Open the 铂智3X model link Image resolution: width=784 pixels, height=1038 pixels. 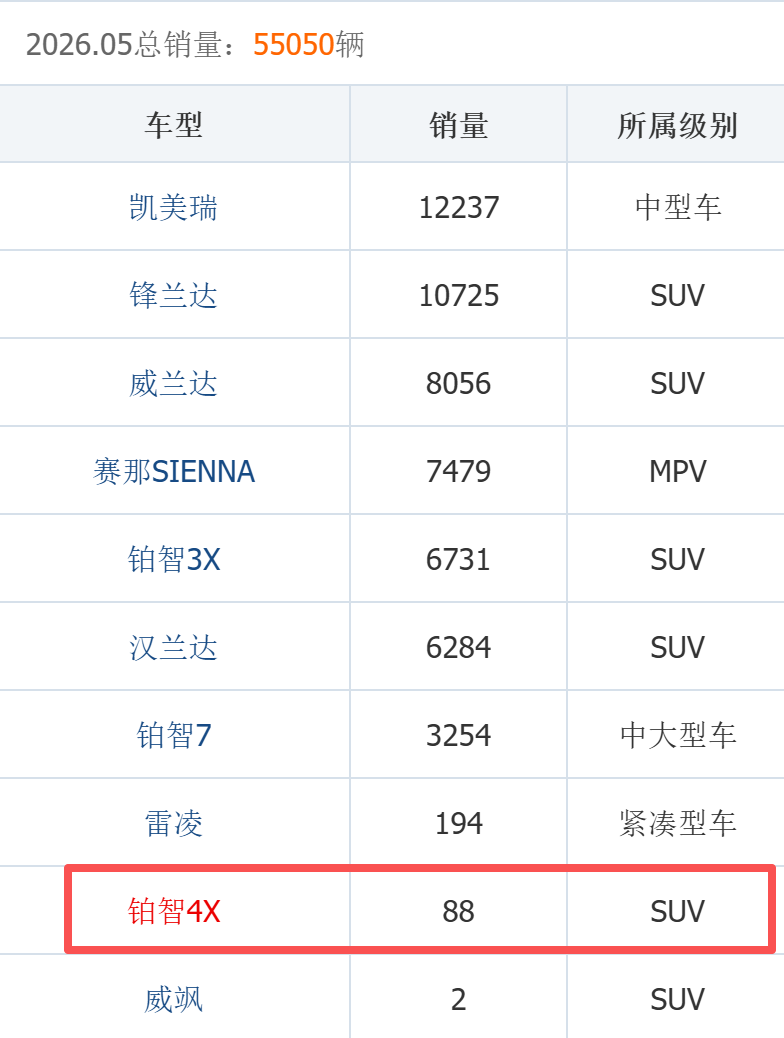pos(173,559)
